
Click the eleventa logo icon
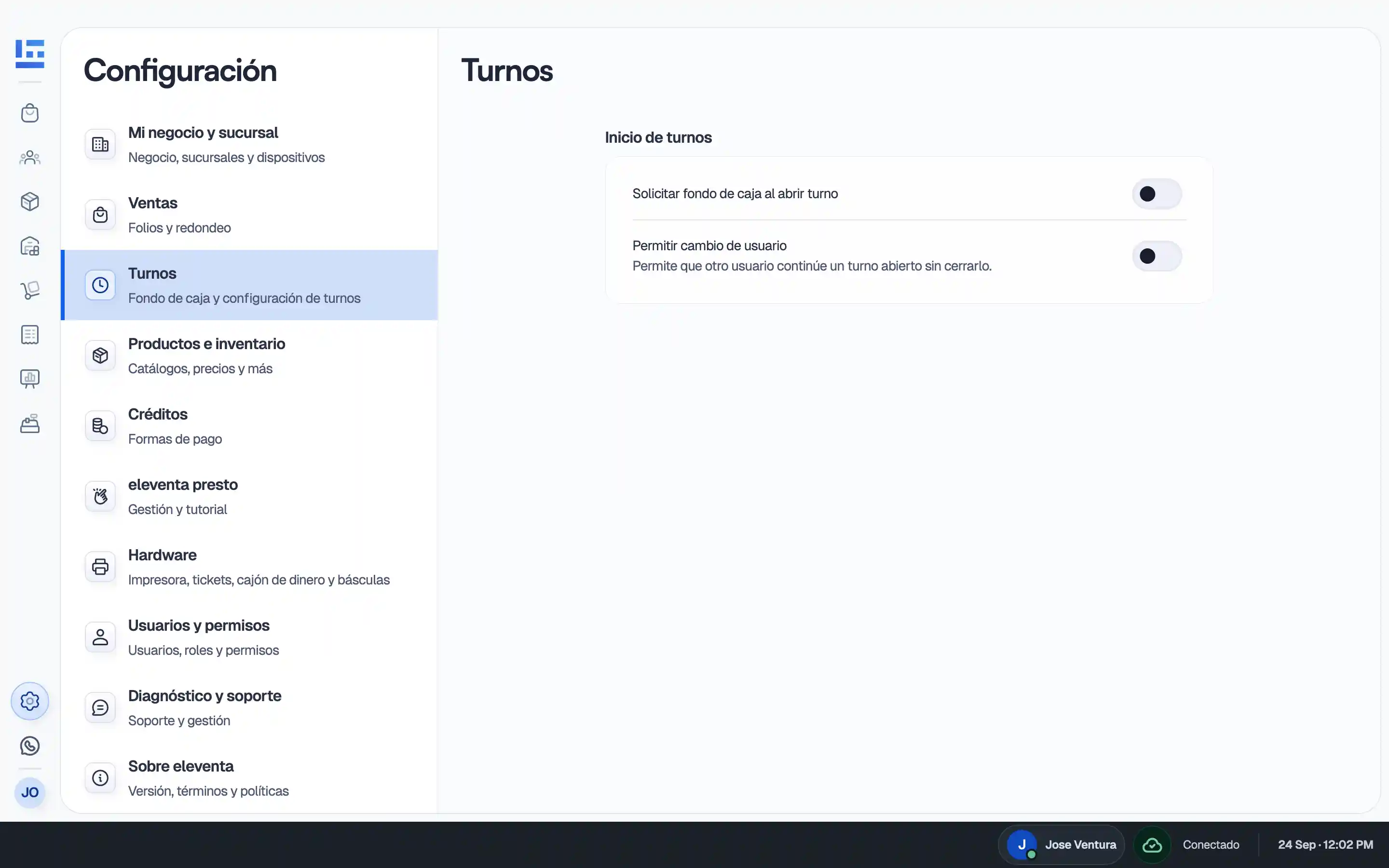tap(30, 54)
